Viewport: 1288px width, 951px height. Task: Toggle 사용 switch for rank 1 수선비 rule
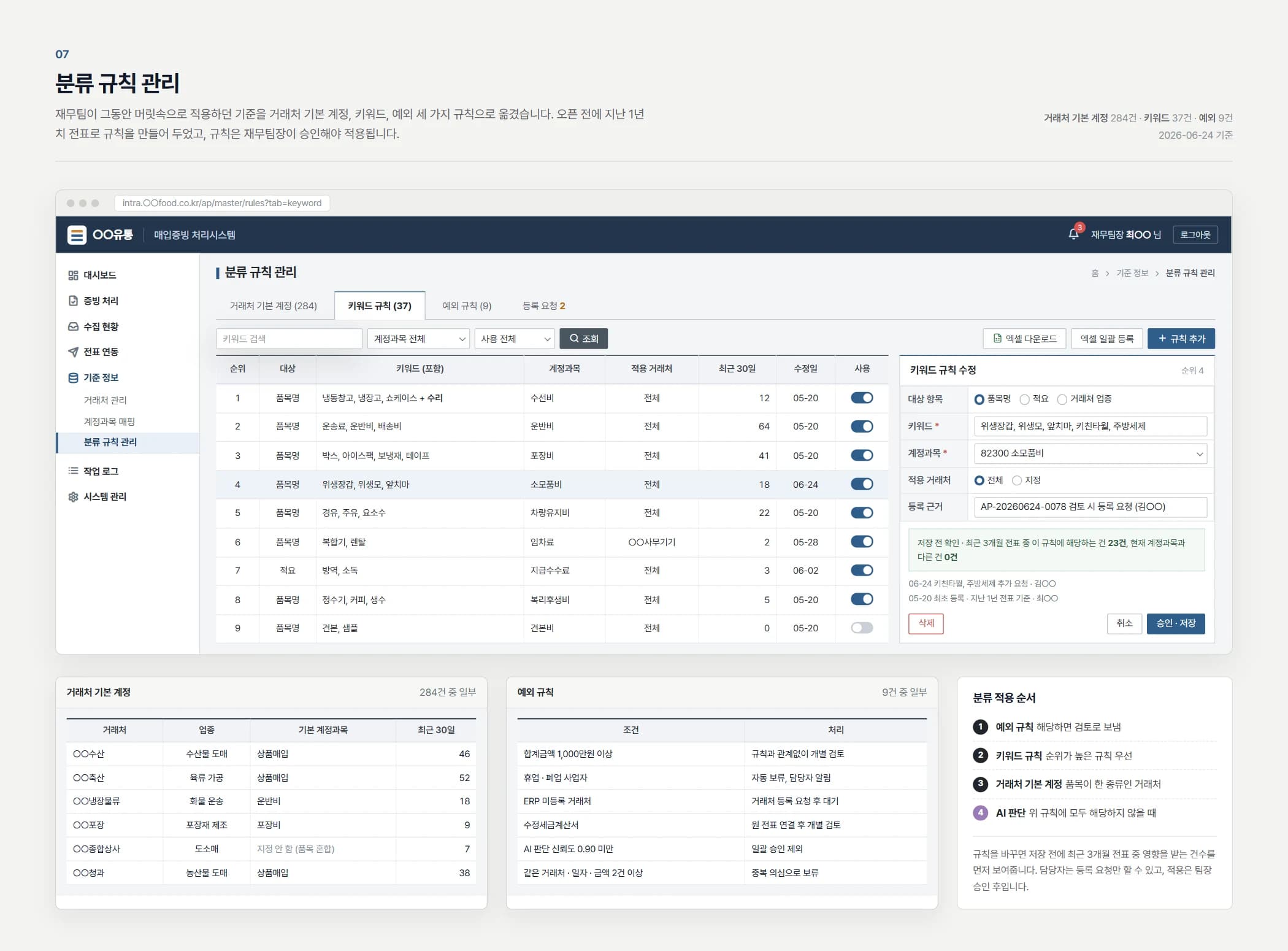click(x=862, y=398)
